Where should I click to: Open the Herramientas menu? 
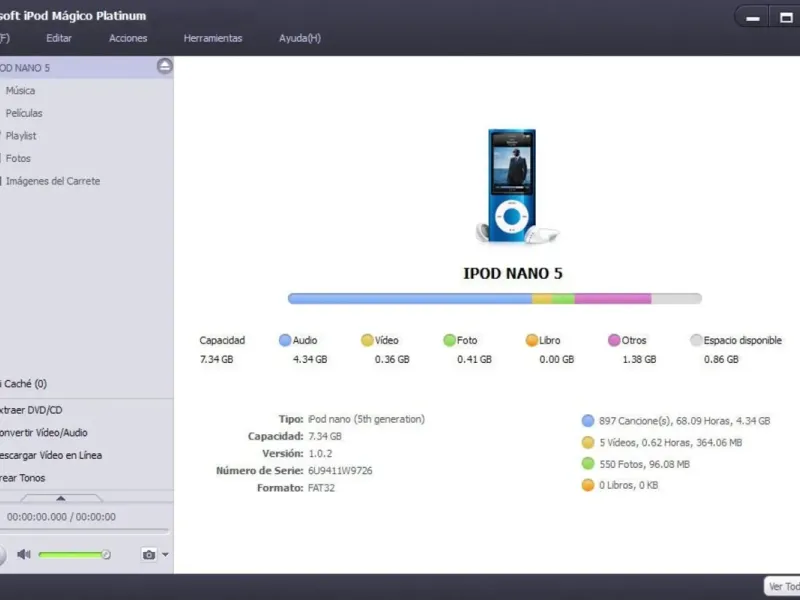(x=213, y=38)
